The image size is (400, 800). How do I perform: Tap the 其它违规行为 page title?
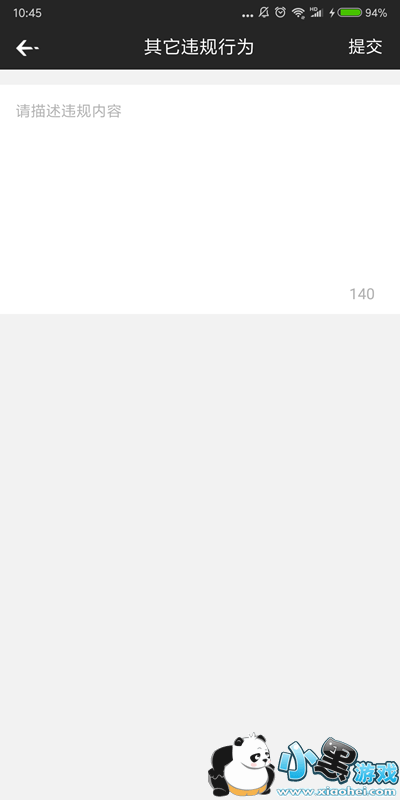(199, 47)
